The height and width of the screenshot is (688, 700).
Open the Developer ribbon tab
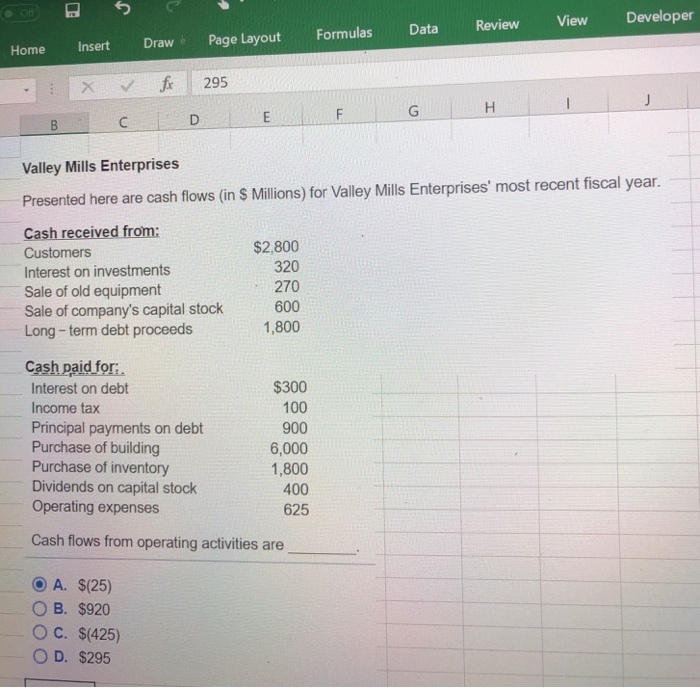[x=660, y=17]
